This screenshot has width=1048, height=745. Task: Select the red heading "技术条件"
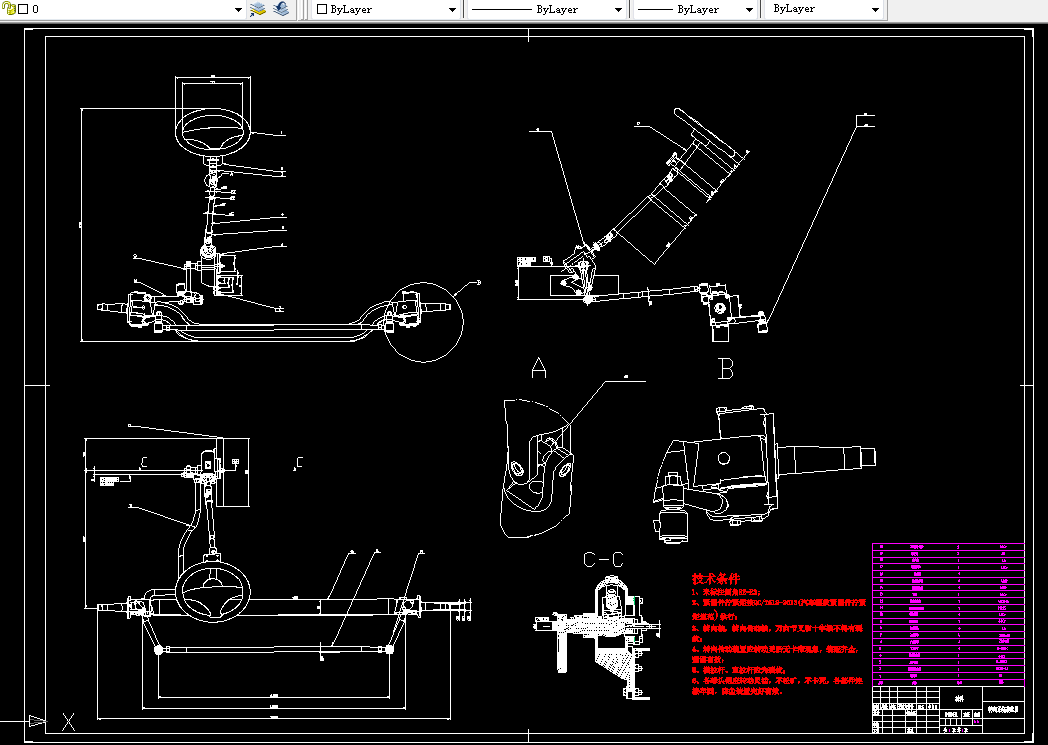tap(716, 579)
